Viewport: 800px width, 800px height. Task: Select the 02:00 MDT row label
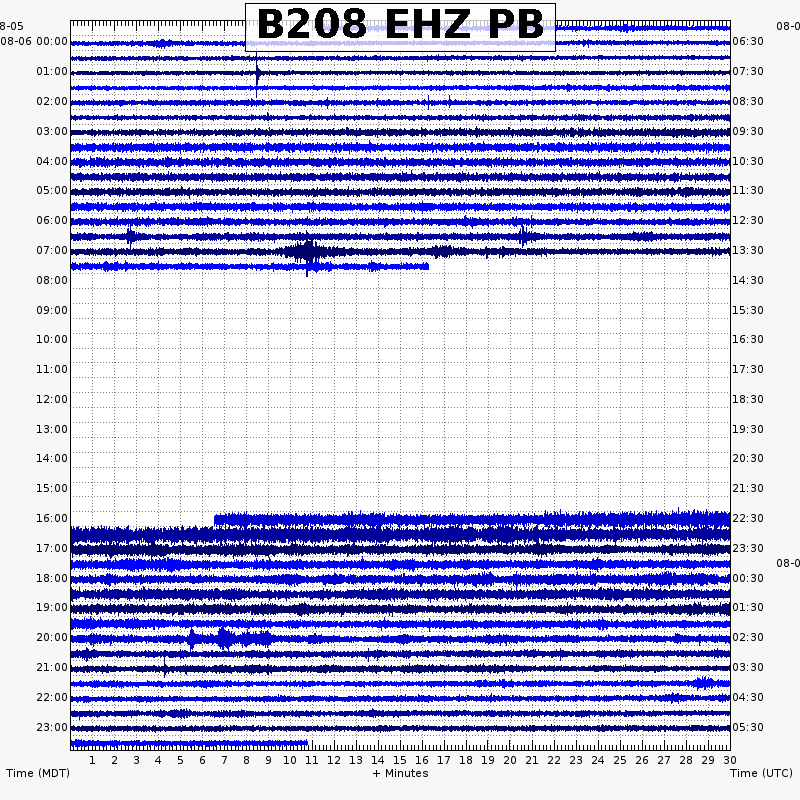(52, 102)
